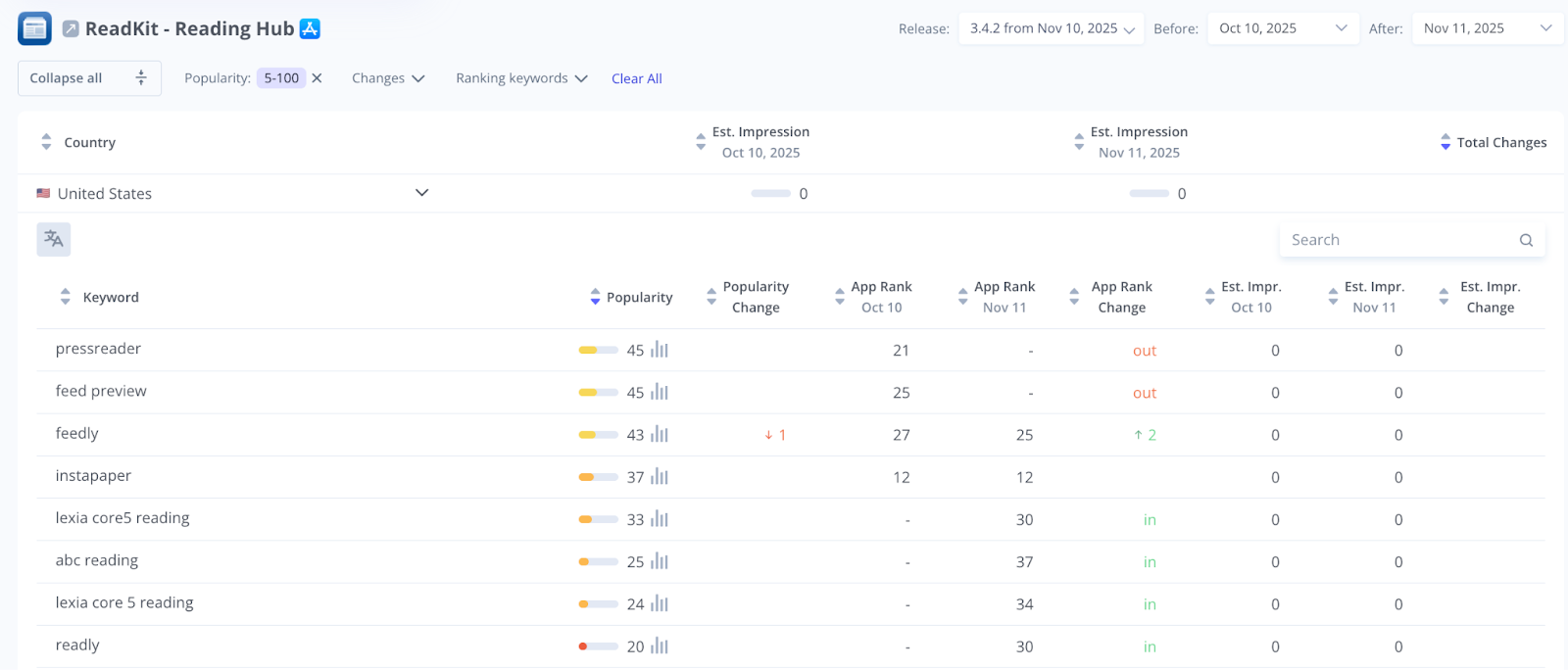Open popularity chart icon for pressreader
Image resolution: width=1568 pixels, height=670 pixels.
point(660,350)
